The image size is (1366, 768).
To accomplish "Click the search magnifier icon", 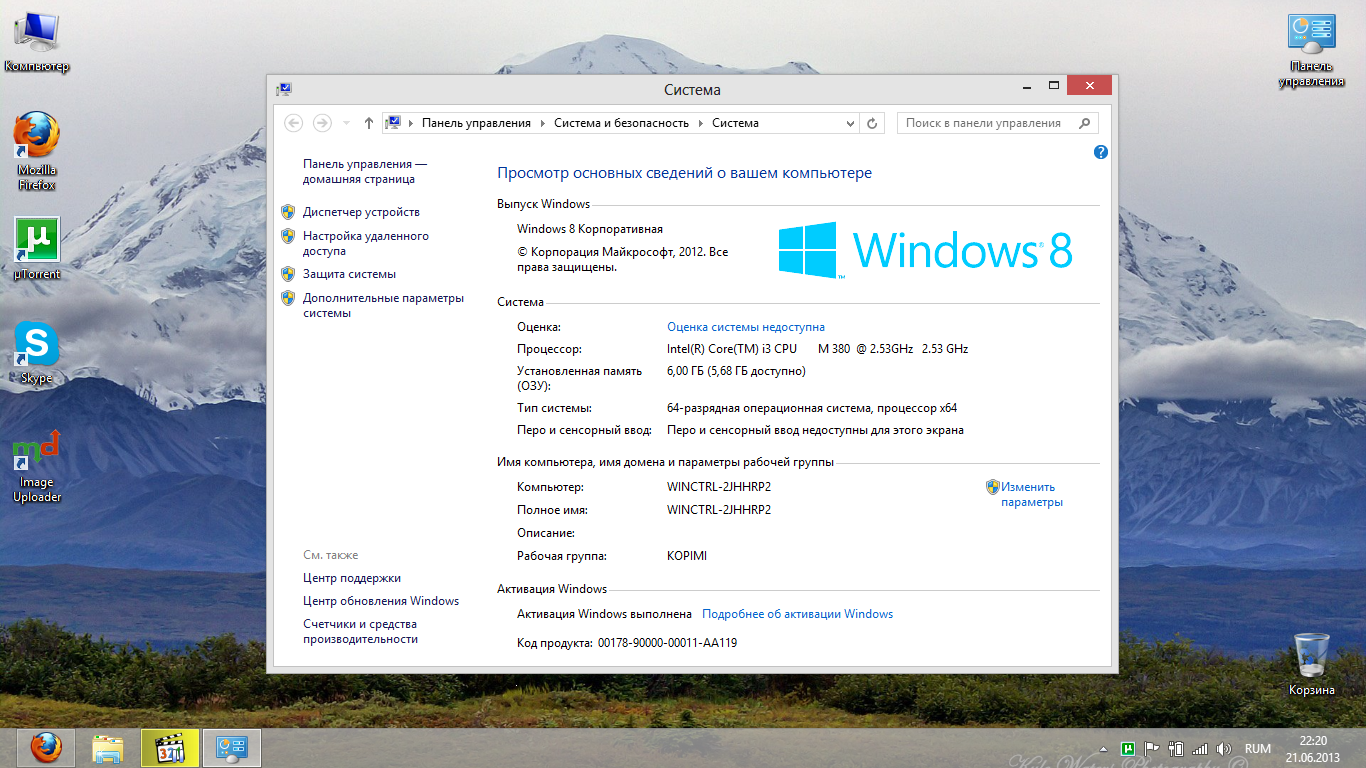I will 1085,123.
